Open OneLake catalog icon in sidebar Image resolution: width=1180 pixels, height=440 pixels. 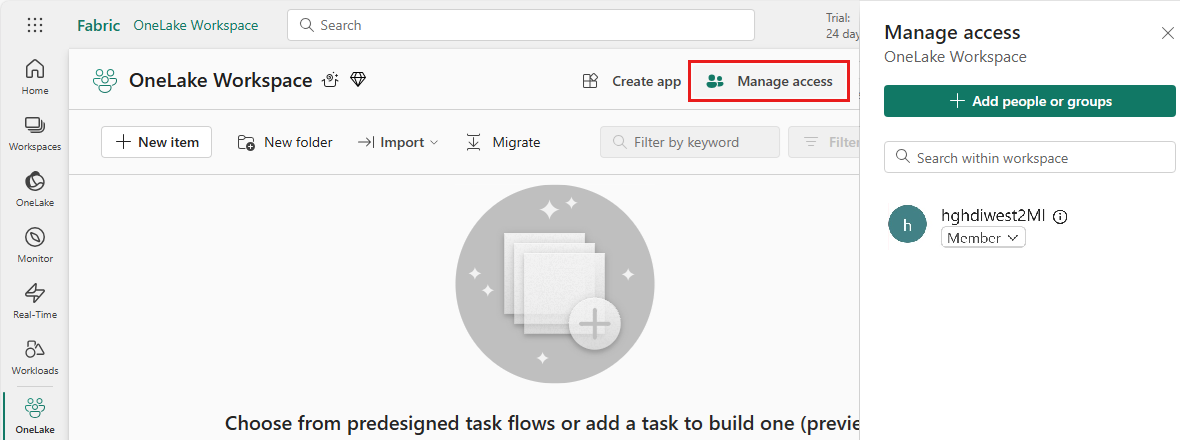(x=35, y=189)
